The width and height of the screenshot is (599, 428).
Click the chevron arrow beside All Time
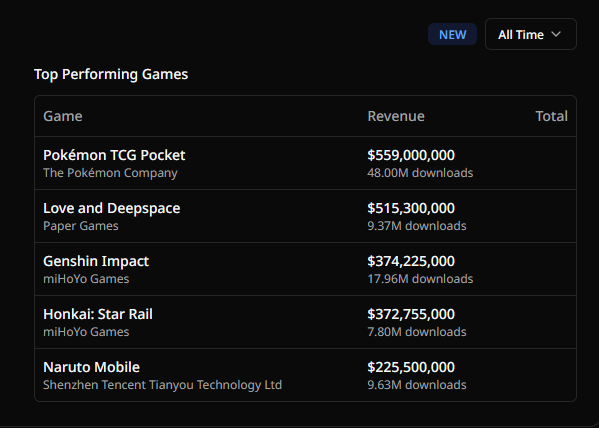556,34
